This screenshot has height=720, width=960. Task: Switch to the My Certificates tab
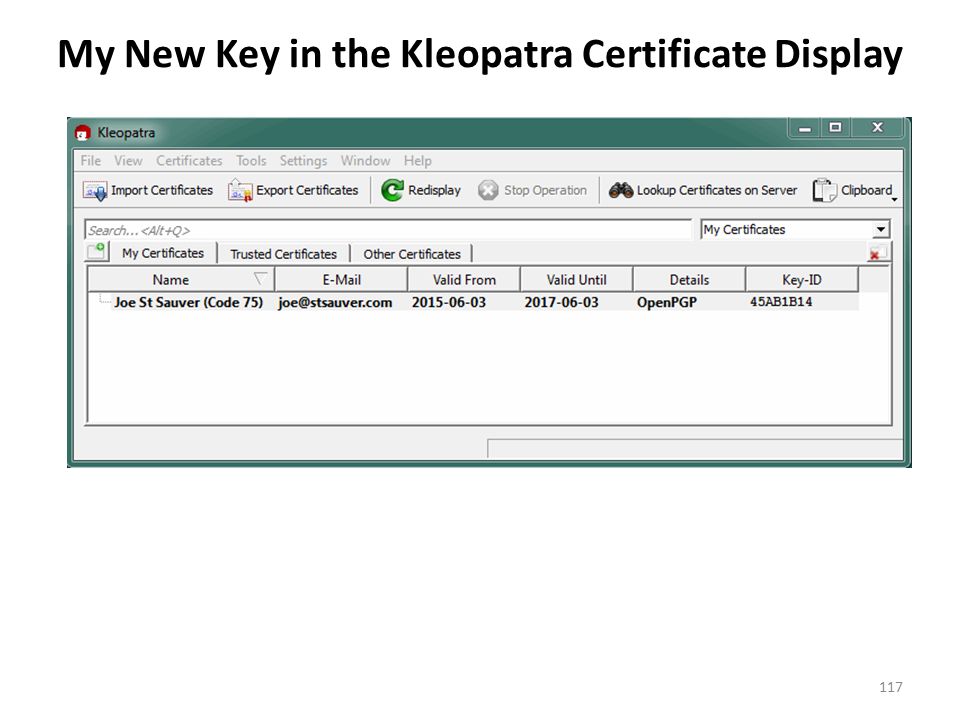pyautogui.click(x=163, y=253)
